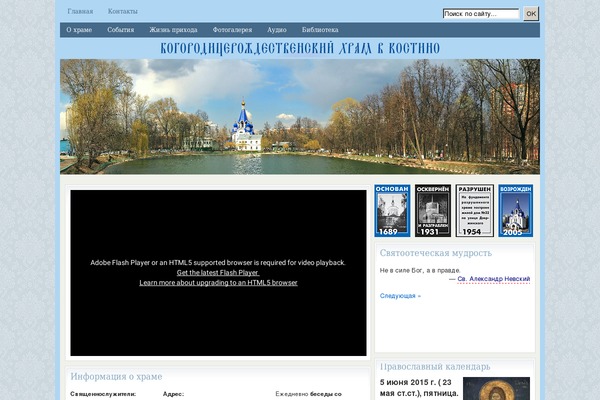Open the Св. Александр Невский author link

(x=494, y=279)
